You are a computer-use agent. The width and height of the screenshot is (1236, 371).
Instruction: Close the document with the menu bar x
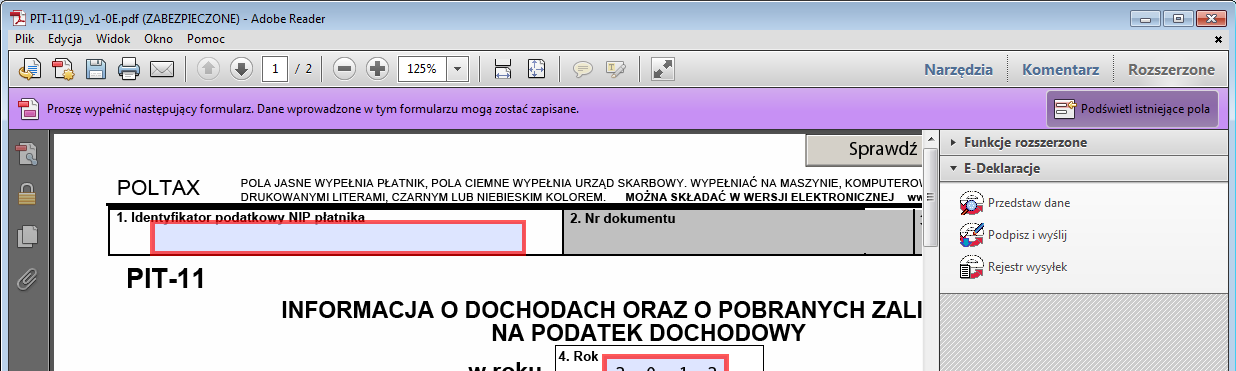pos(1217,39)
